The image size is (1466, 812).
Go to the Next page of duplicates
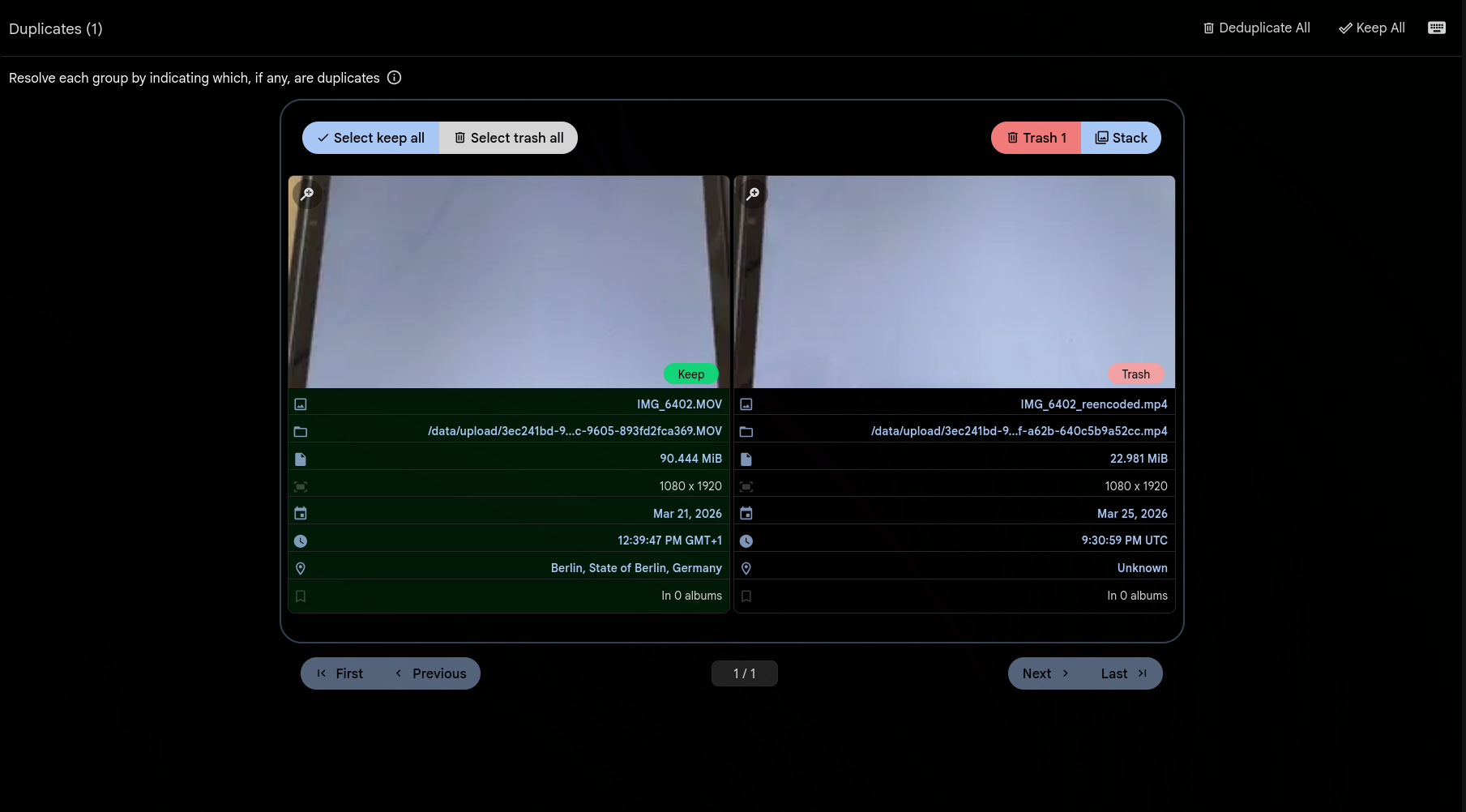click(x=1045, y=673)
